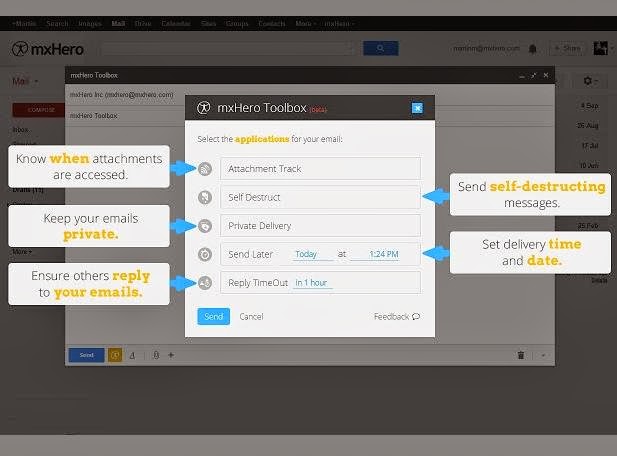Toggle the Private Delivery application icon
This screenshot has width=617, height=456.
tap(205, 226)
